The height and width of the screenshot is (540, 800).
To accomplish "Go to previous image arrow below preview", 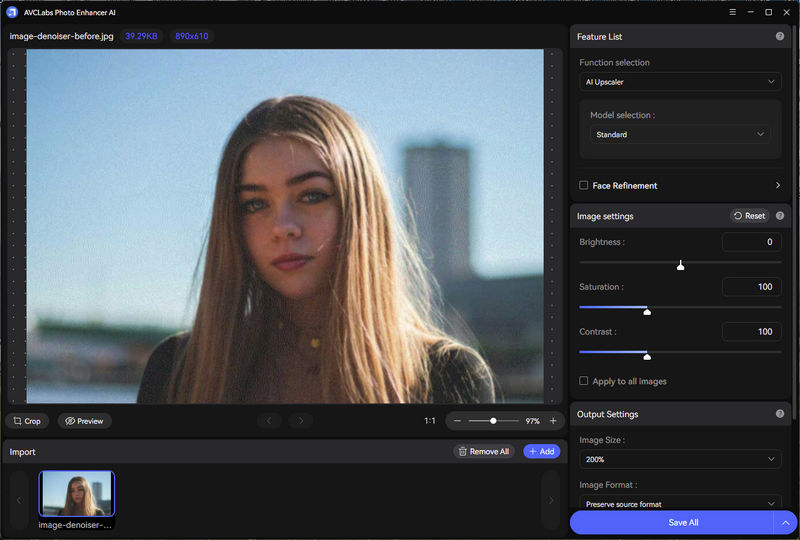I will click(269, 421).
